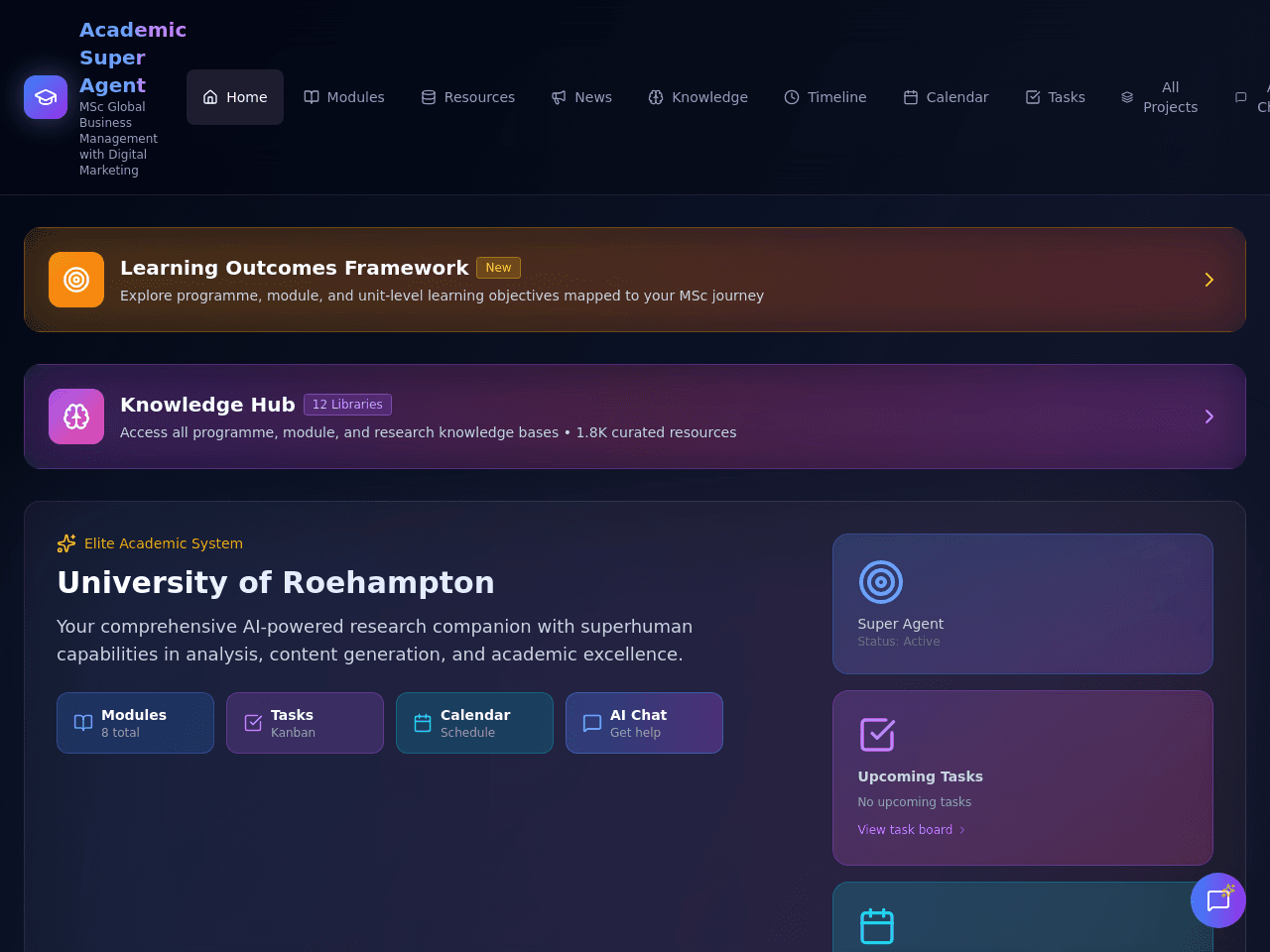The width and height of the screenshot is (1270, 952).
Task: Go to the Tasks nav tab
Action: [x=1056, y=97]
